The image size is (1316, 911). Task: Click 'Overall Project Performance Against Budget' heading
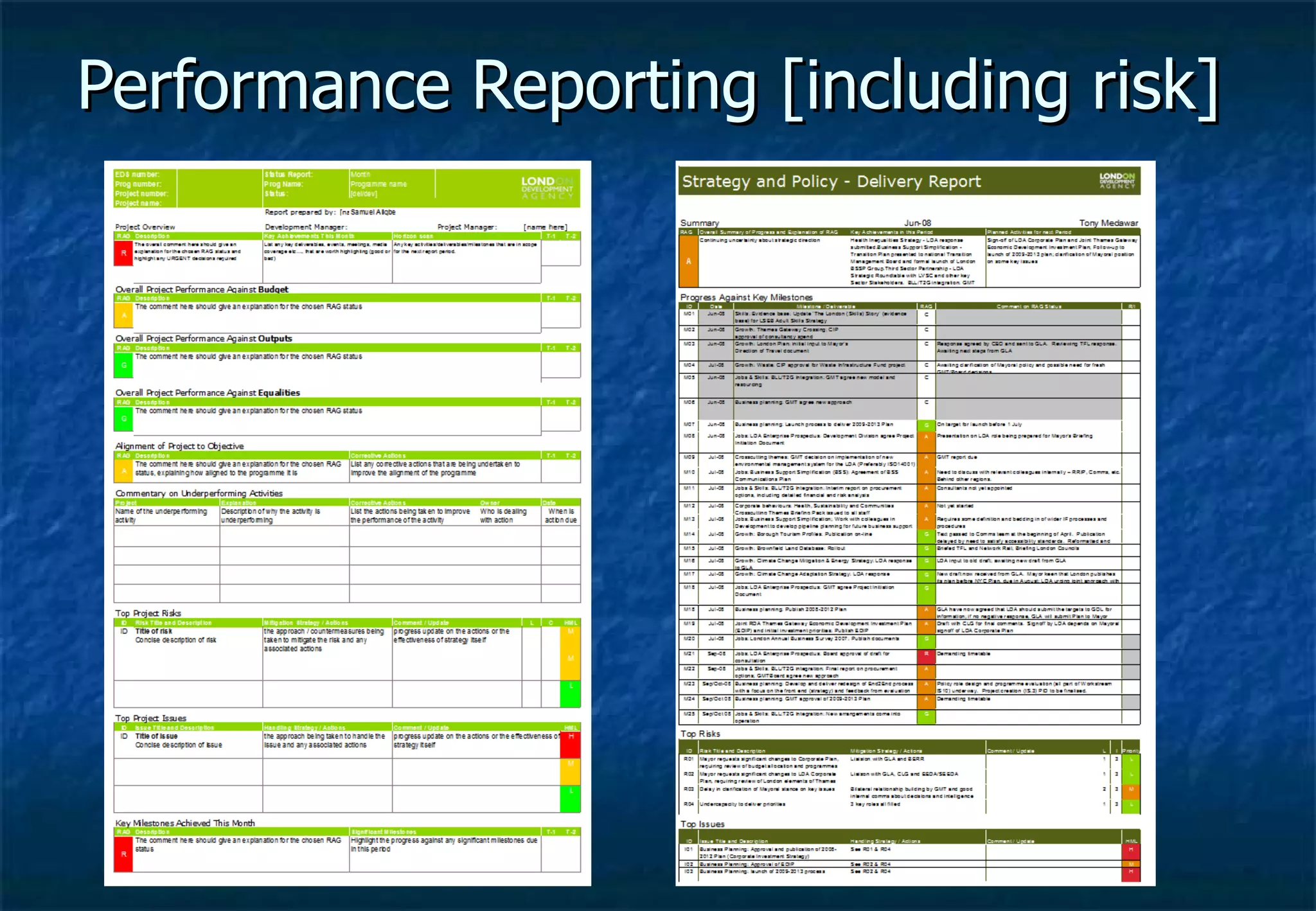[x=202, y=289]
